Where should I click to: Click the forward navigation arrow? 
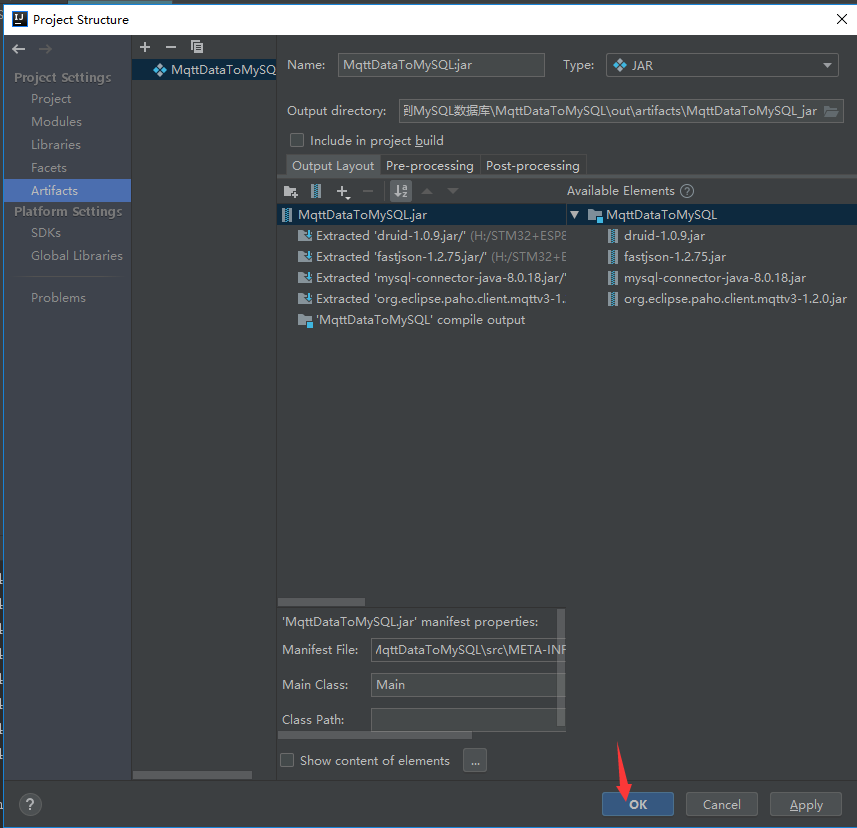45,49
